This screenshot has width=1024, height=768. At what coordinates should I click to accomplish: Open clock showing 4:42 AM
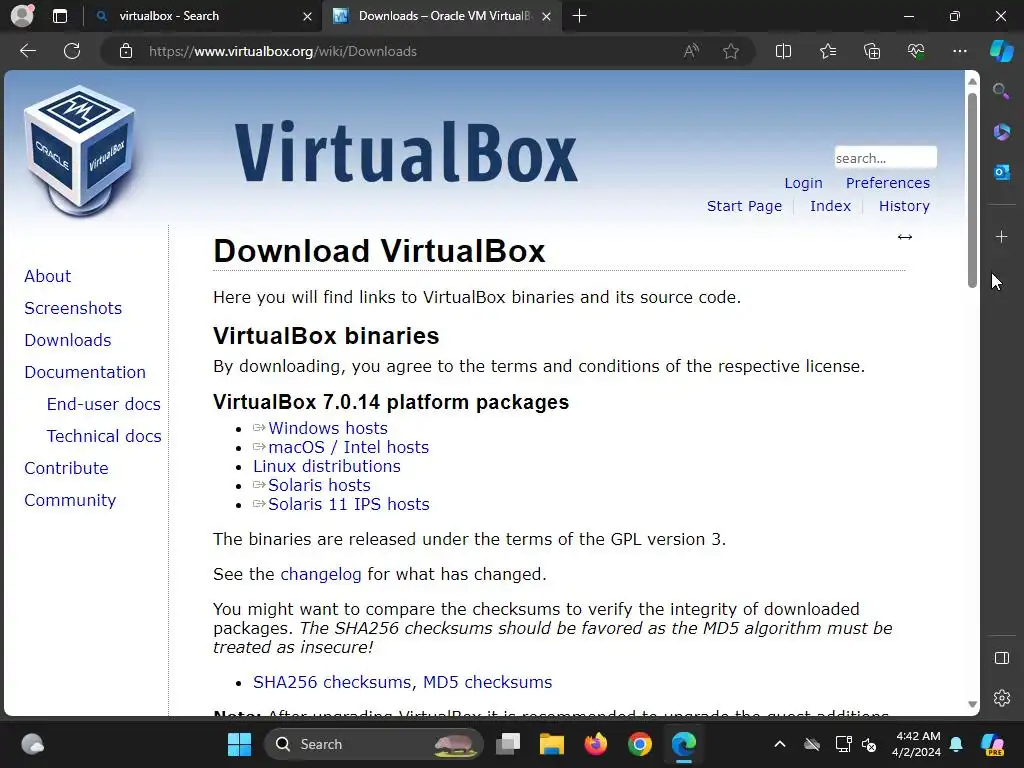(916, 744)
